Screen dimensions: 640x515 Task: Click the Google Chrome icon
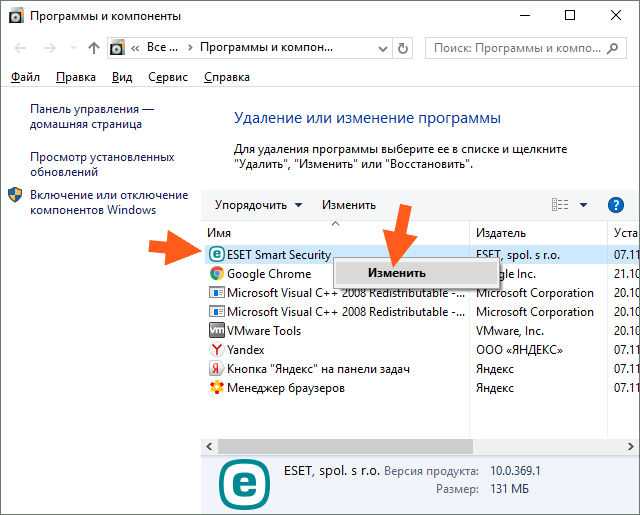(x=217, y=273)
